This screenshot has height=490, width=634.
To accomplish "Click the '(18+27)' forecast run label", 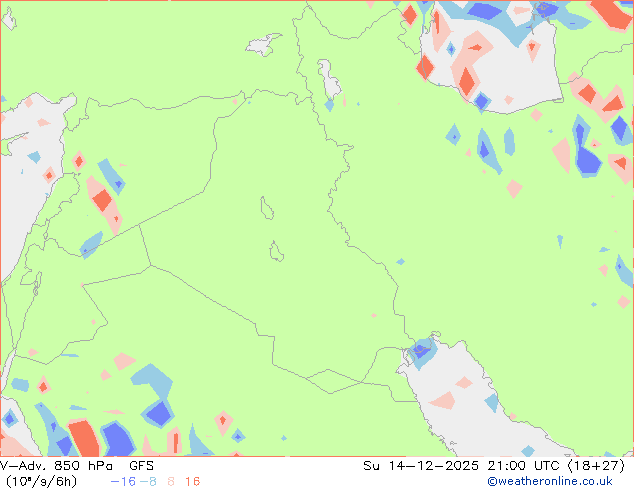I will [596, 466].
